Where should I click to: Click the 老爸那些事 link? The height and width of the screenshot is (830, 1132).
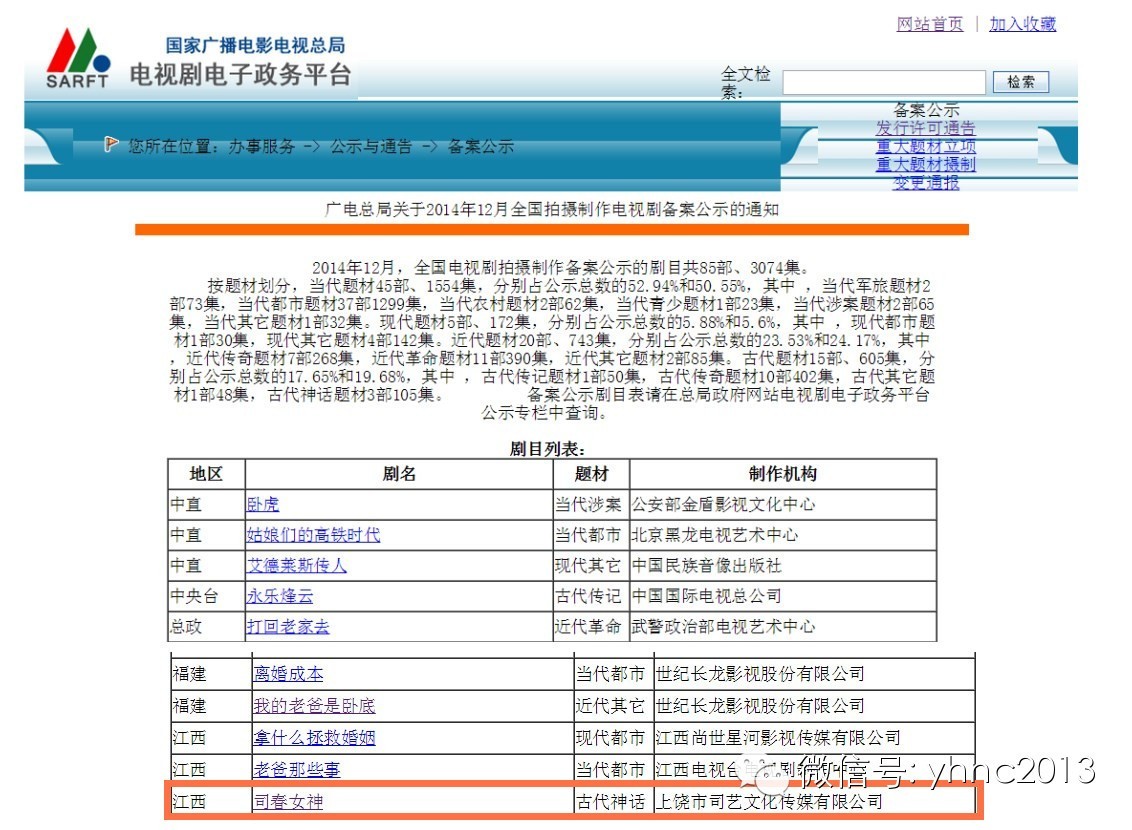[x=296, y=769]
